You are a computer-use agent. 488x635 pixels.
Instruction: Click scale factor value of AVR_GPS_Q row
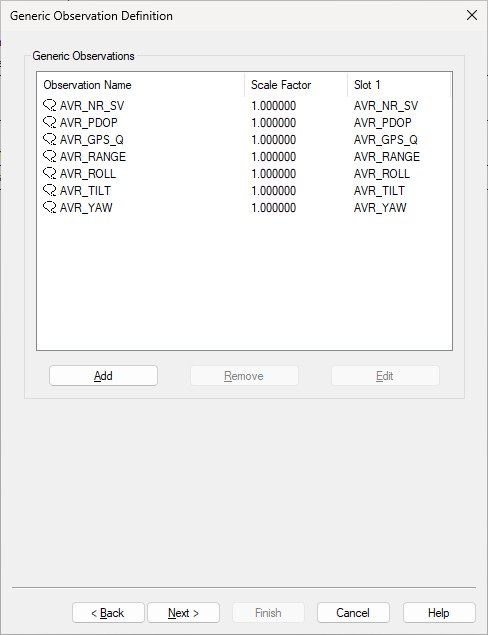(x=274, y=140)
